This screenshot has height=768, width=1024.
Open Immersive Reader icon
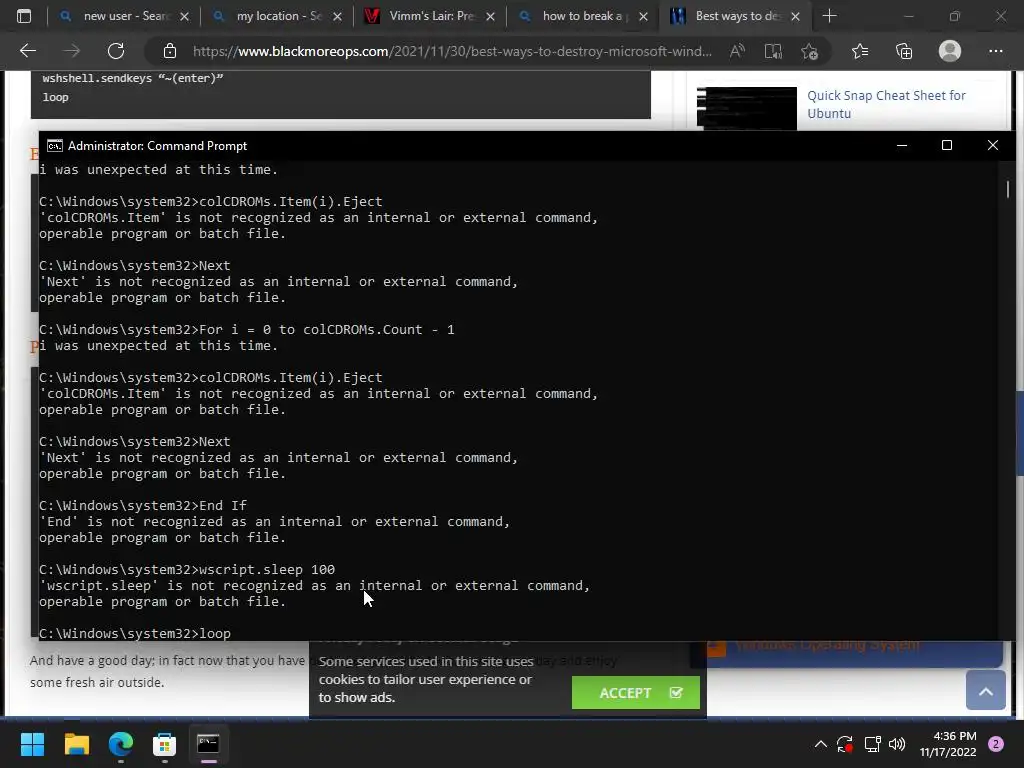tap(773, 51)
